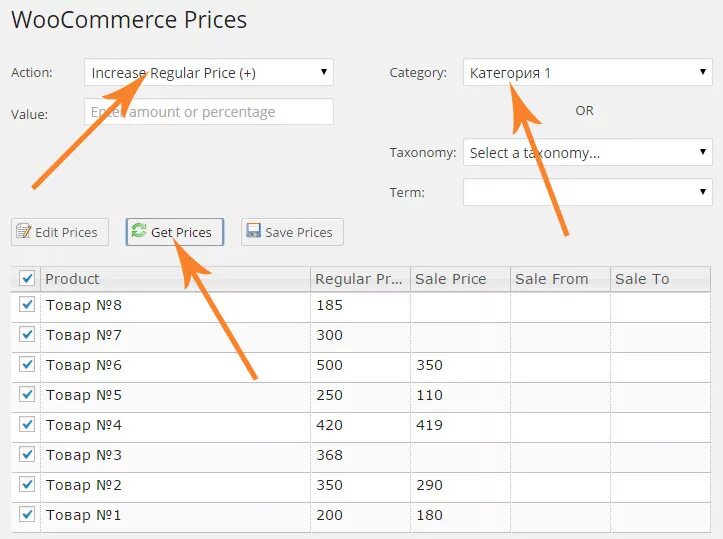Uncheck the Товар №7 checkbox
This screenshot has height=539, width=723.
pyautogui.click(x=27, y=334)
